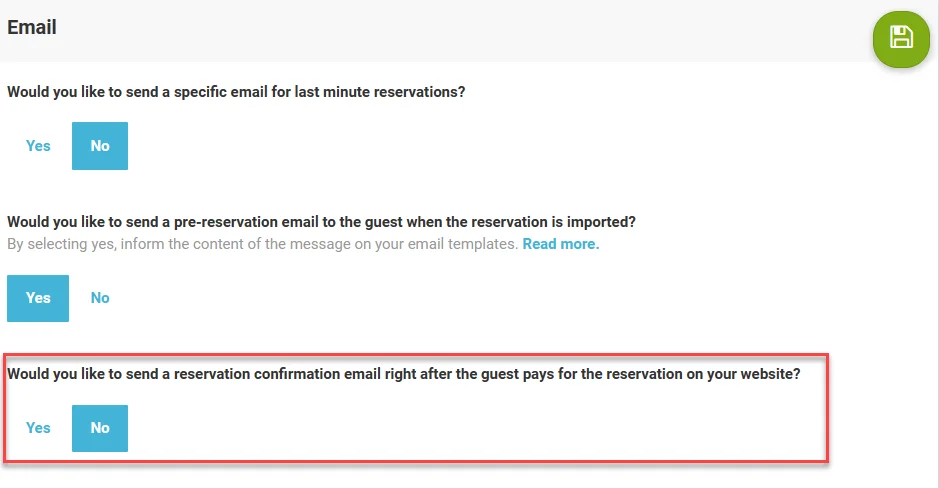This screenshot has width=939, height=488.
Task: Follow the blue Read more hyperlink
Action: pyautogui.click(x=560, y=244)
